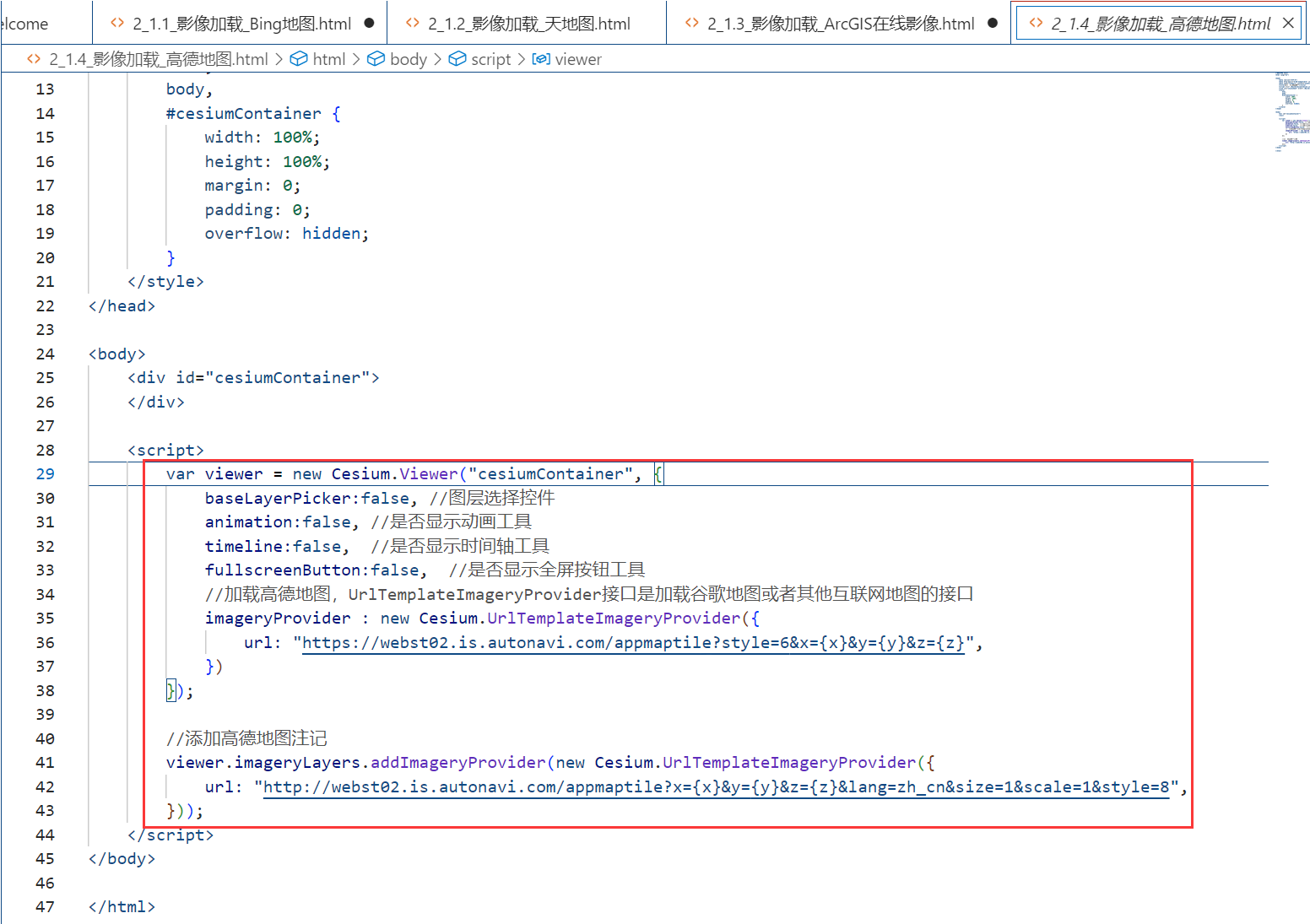This screenshot has width=1310, height=924.
Task: Click line number 41 in the gutter
Action: pos(46,763)
